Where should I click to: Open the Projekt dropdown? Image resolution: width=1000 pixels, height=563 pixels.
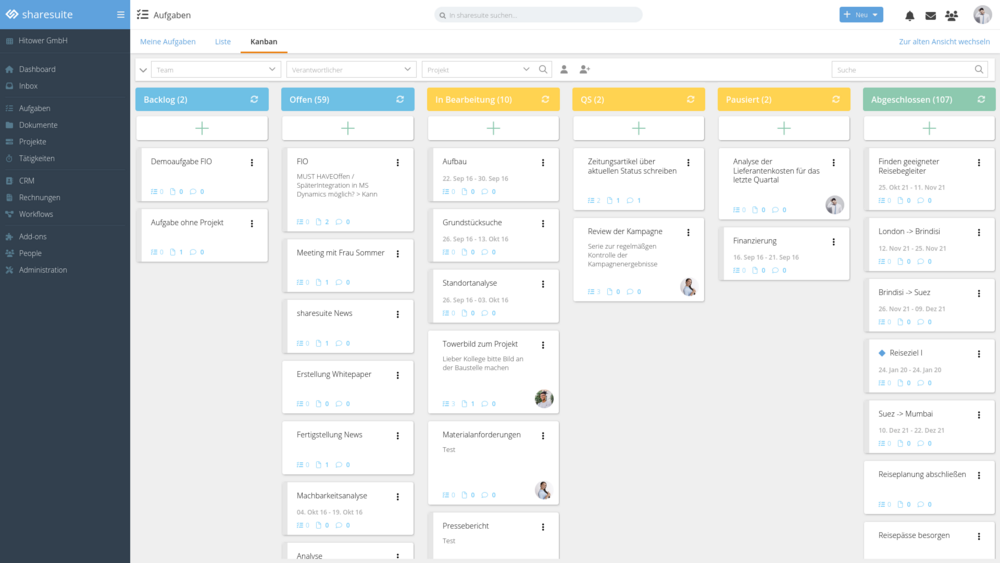point(478,70)
